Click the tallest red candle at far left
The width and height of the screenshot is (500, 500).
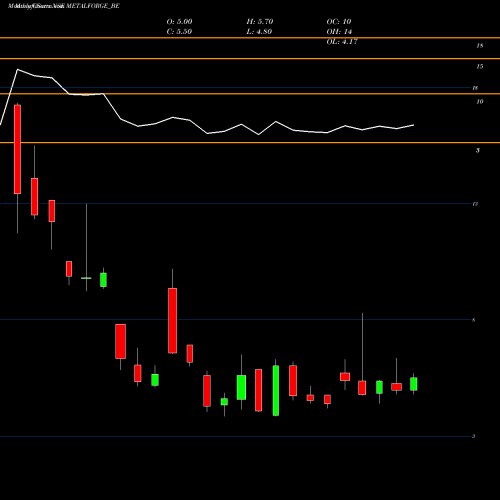click(x=17, y=149)
